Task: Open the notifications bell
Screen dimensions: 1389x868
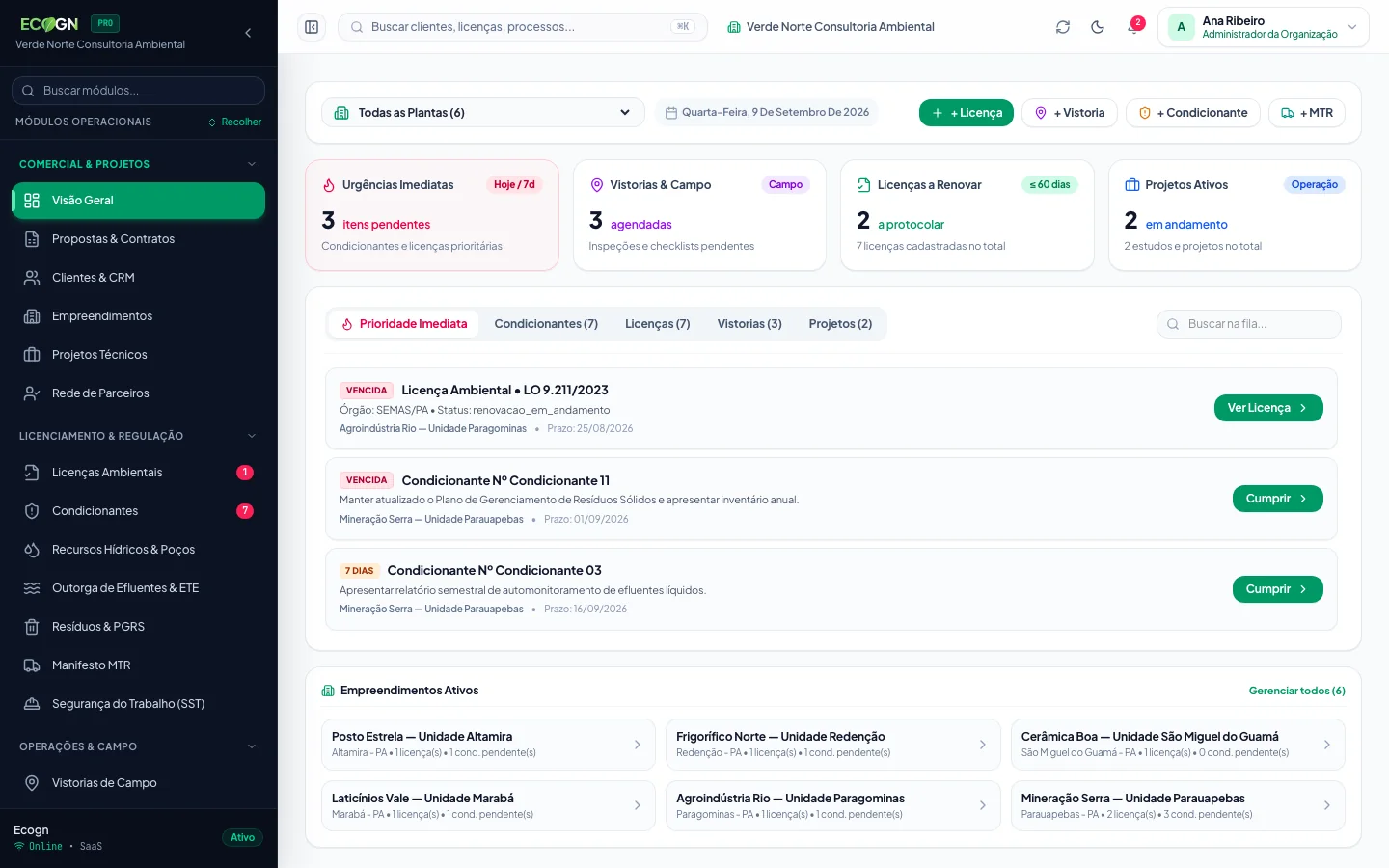Action: [x=1133, y=27]
